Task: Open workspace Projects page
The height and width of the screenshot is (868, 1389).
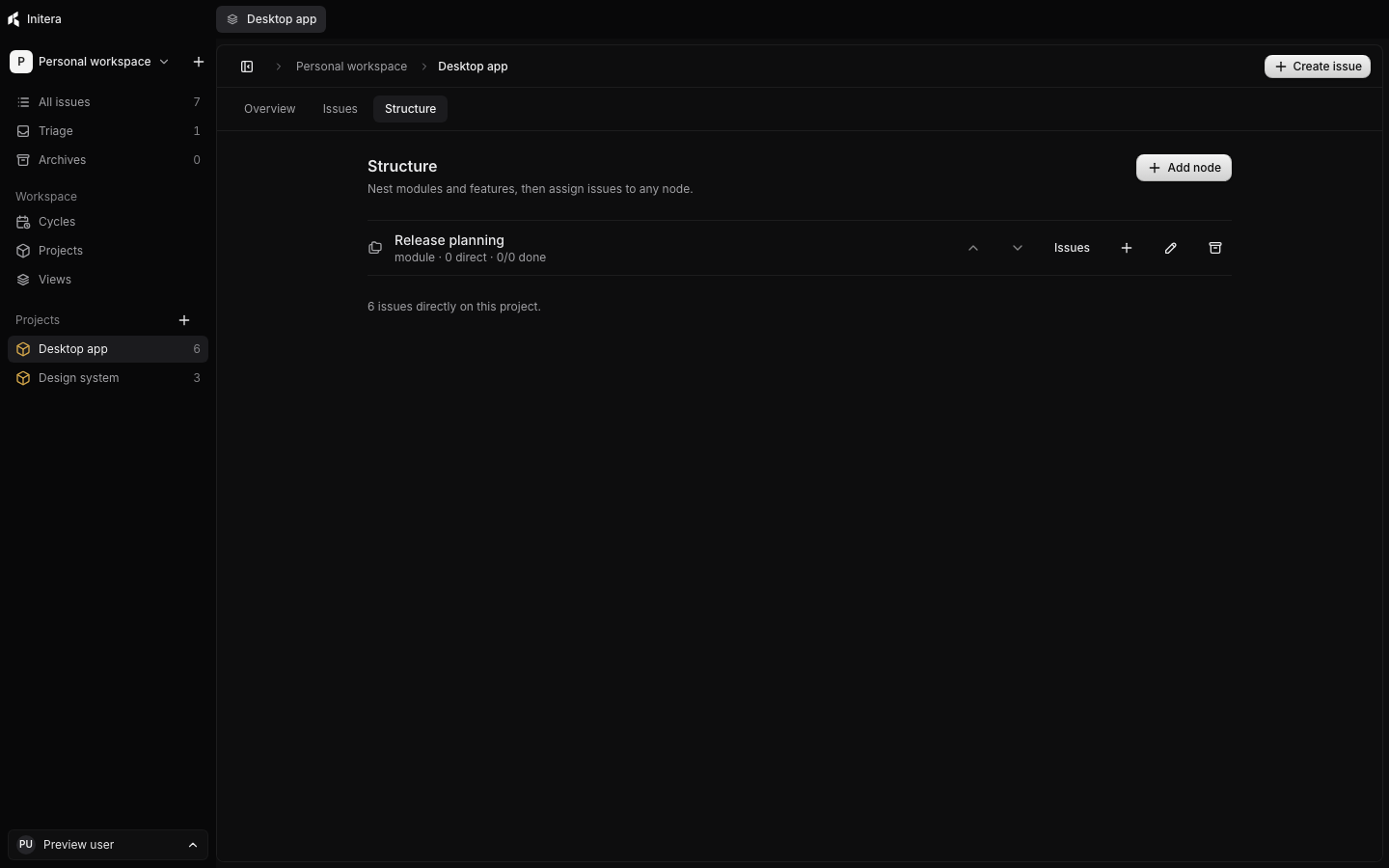Action: (x=108, y=251)
